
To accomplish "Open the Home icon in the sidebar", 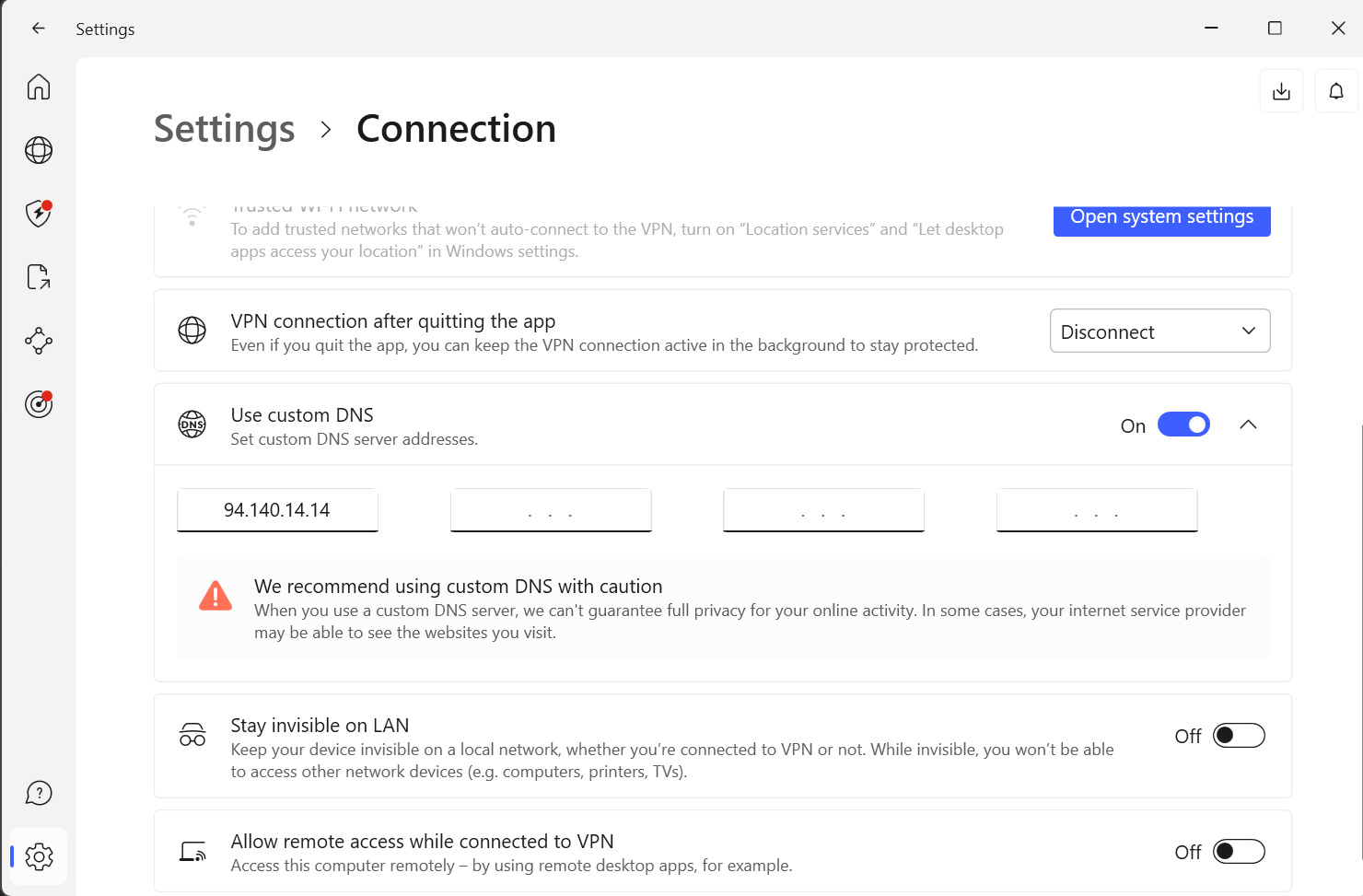I will (x=39, y=87).
